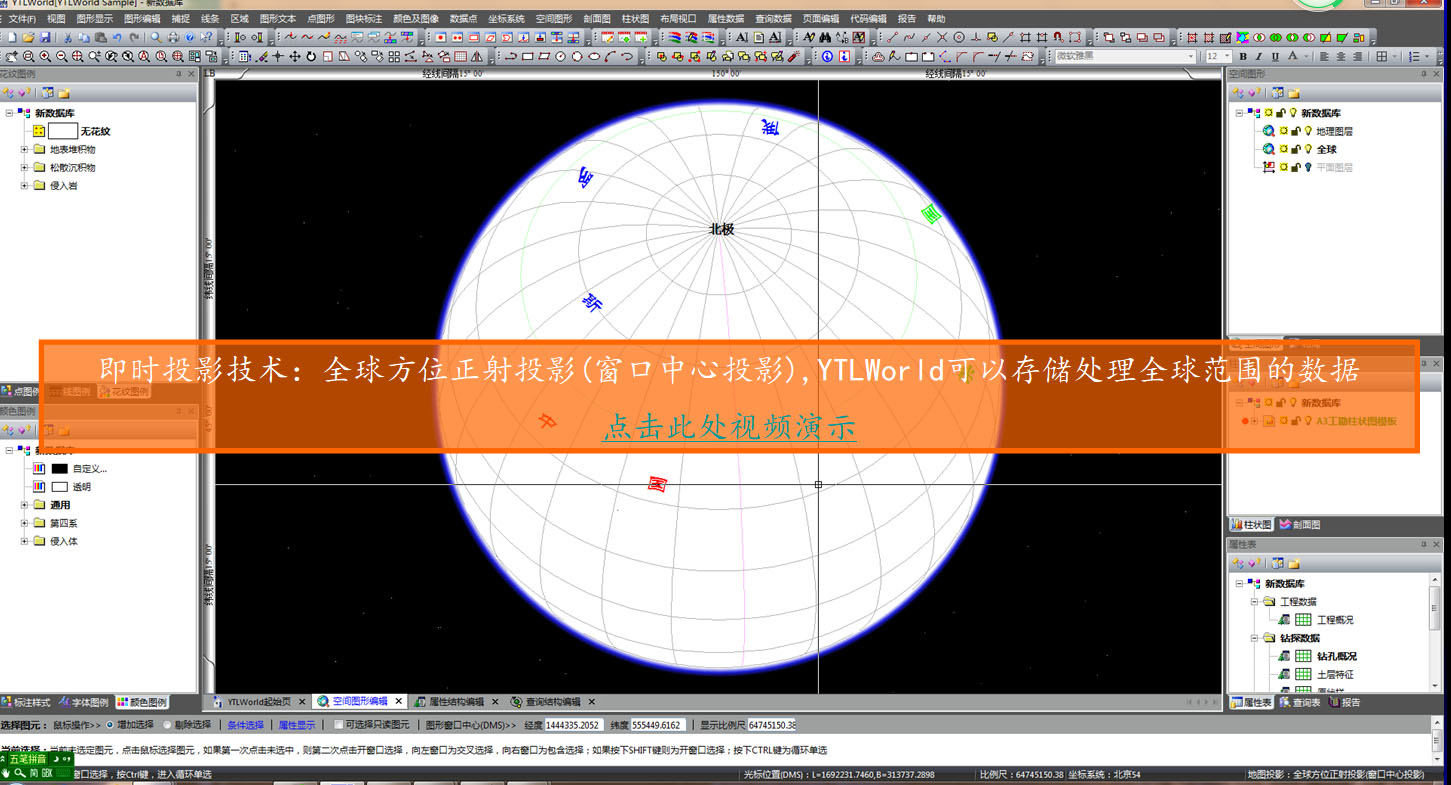Click the white 透明 color swatch
The width and height of the screenshot is (1451, 785).
click(60, 487)
